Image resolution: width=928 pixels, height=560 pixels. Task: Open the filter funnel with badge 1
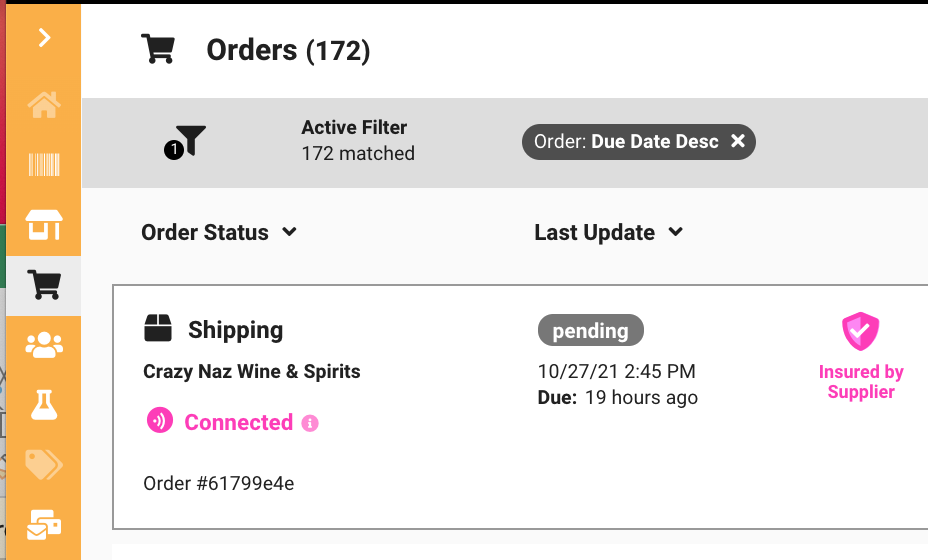[185, 143]
